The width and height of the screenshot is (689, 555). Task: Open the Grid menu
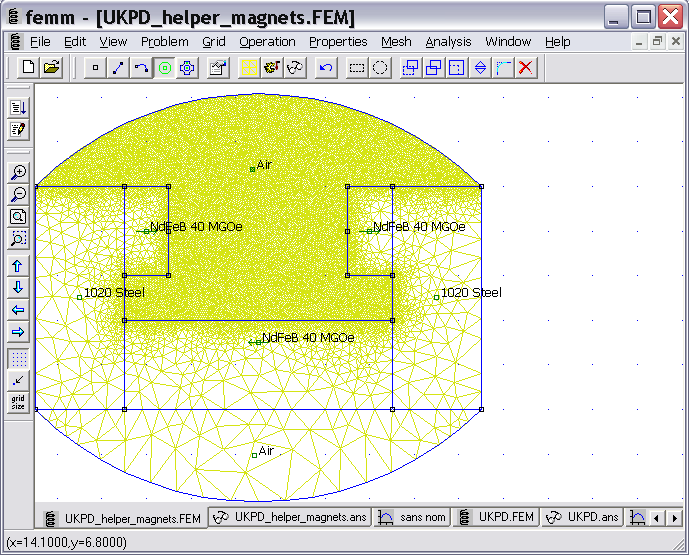click(214, 42)
